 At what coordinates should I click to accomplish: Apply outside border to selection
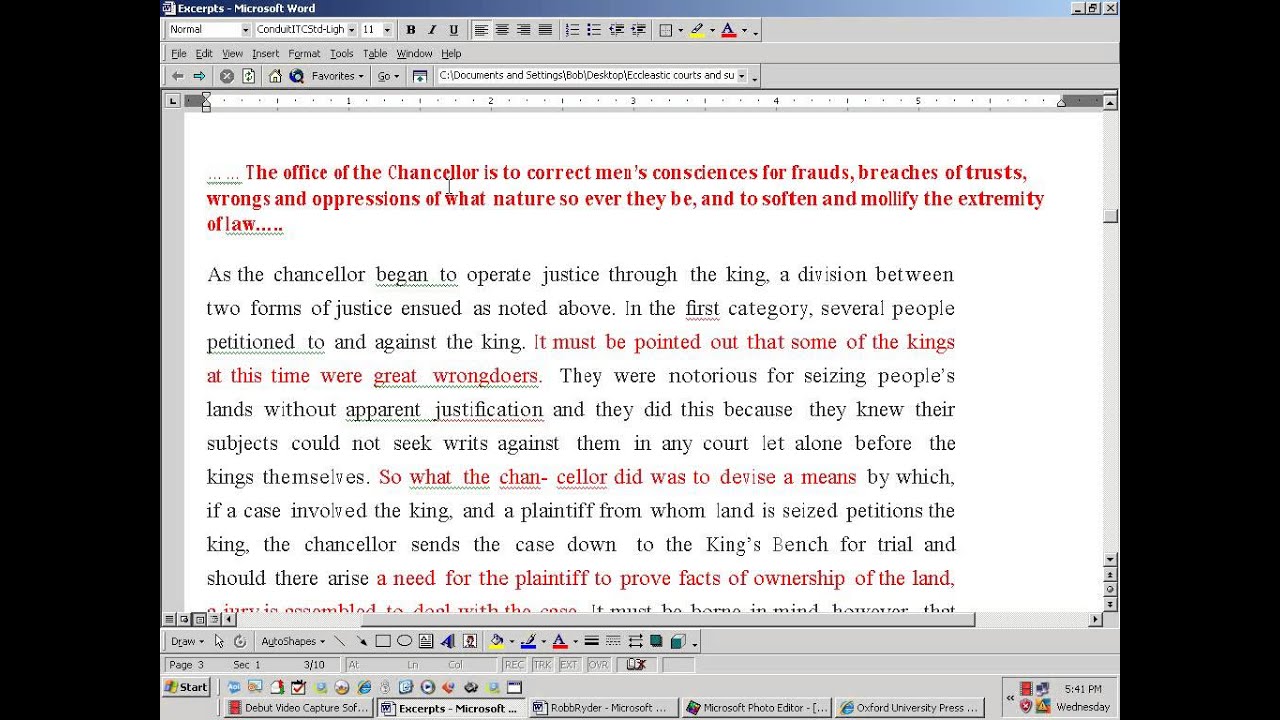(666, 30)
